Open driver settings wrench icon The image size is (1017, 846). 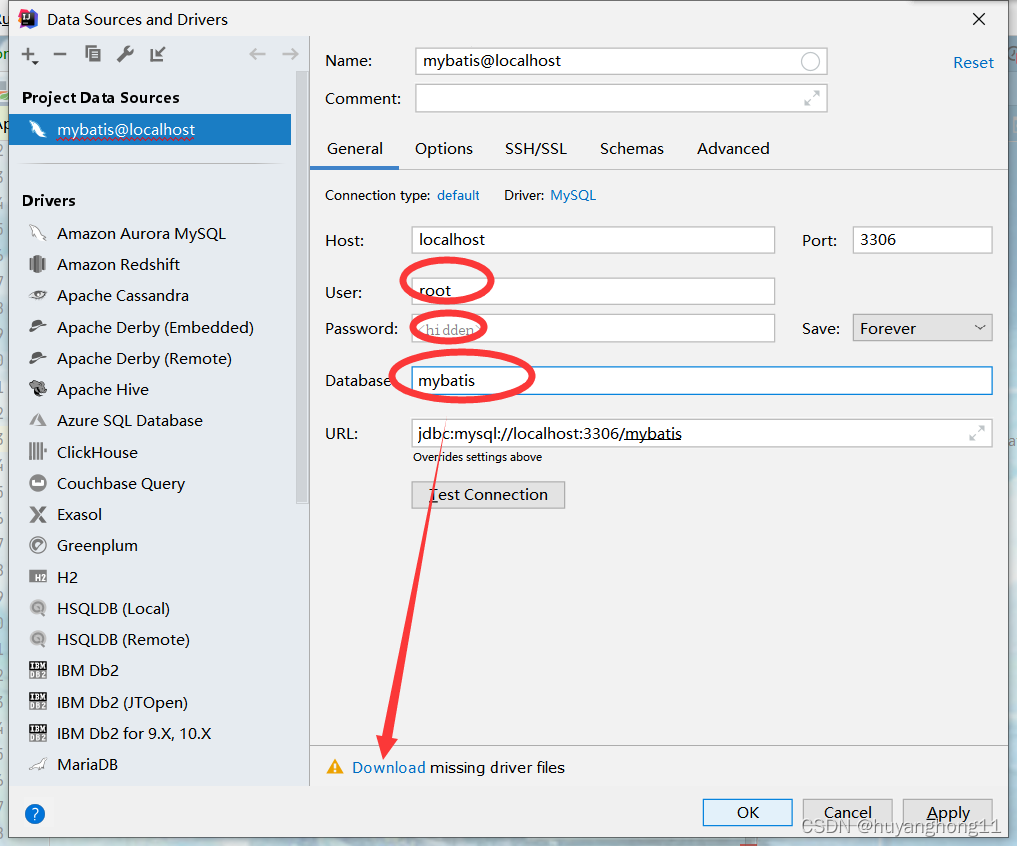click(x=125, y=54)
